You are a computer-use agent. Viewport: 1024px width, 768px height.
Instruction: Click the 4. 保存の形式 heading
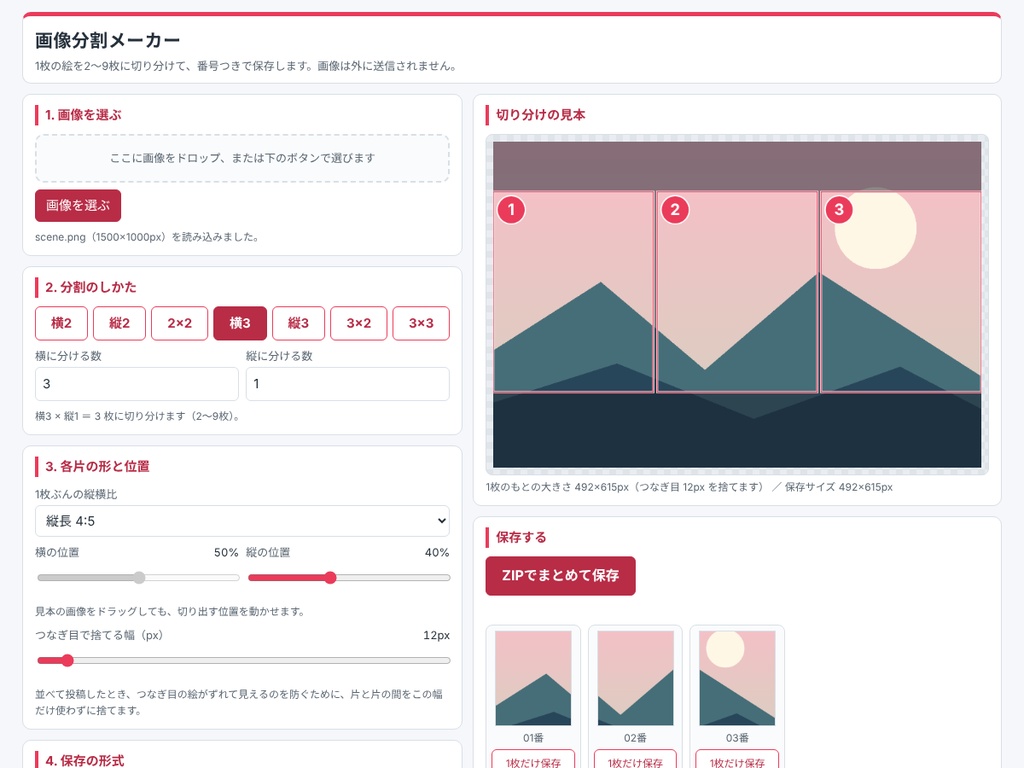pyautogui.click(x=85, y=761)
